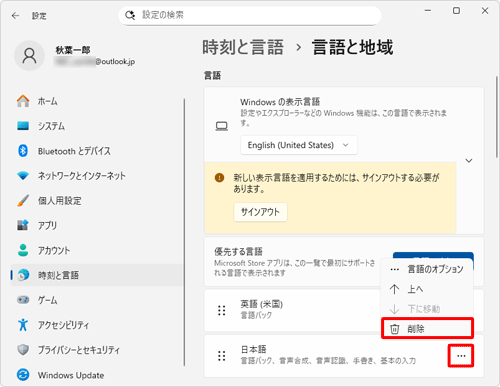
Task: Open ゲーム settings category
Action: point(97,300)
